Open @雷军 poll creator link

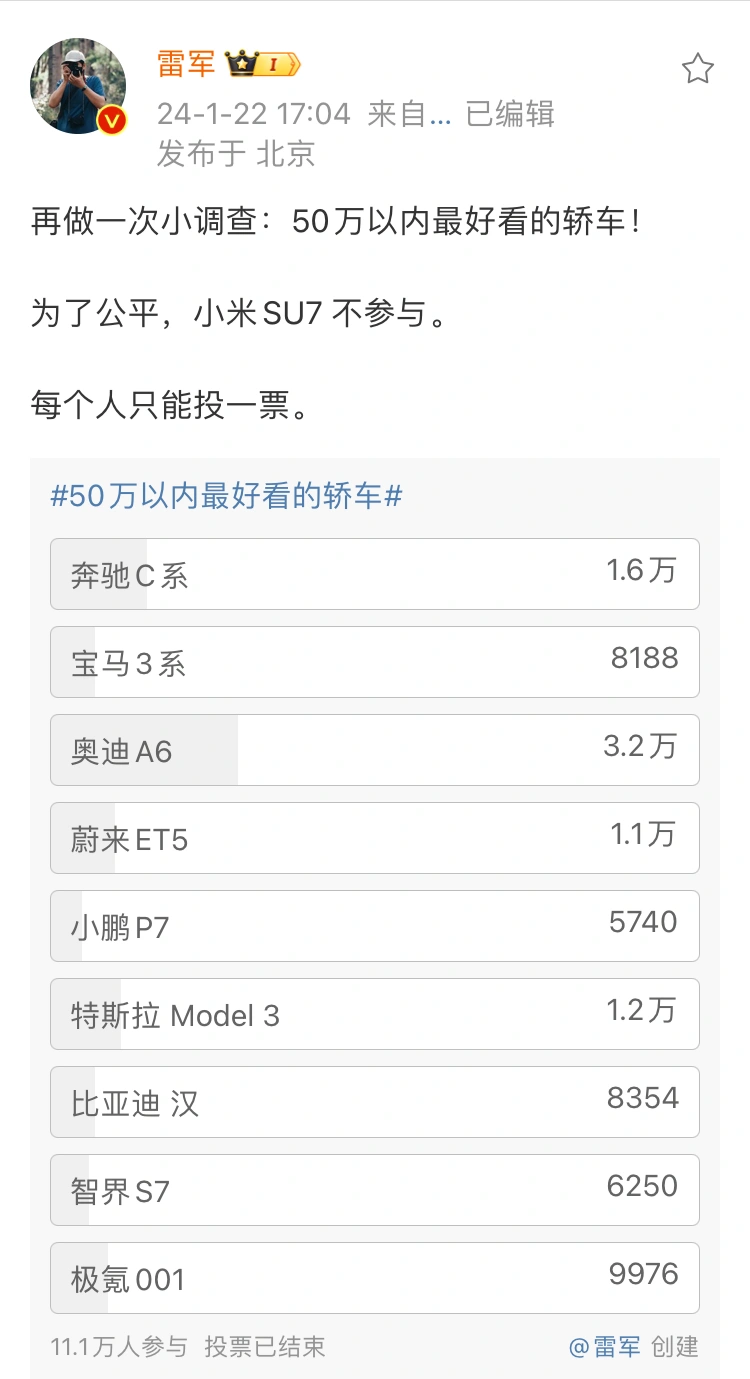tap(605, 1347)
